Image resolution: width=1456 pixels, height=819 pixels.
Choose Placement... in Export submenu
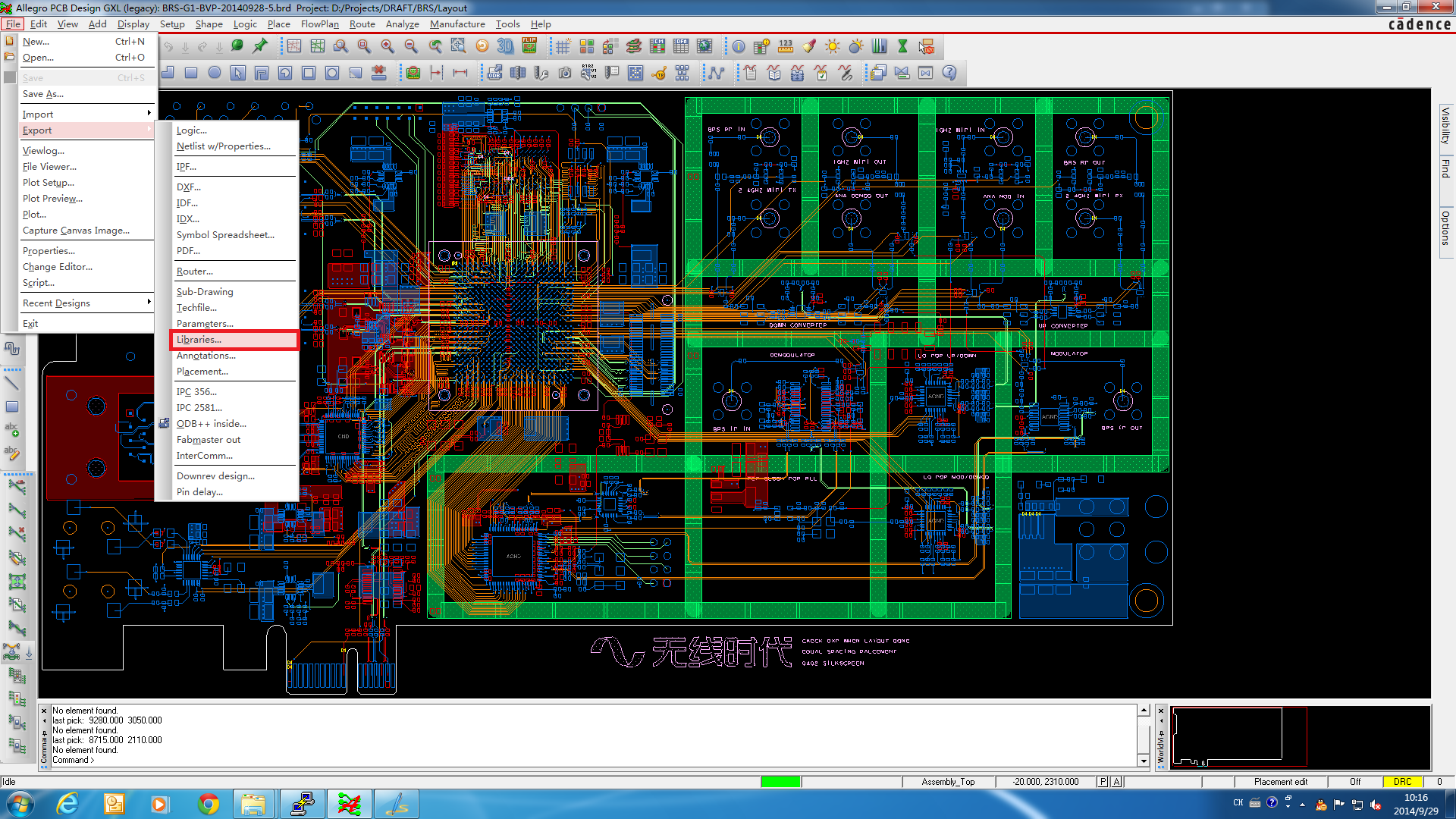234,372
